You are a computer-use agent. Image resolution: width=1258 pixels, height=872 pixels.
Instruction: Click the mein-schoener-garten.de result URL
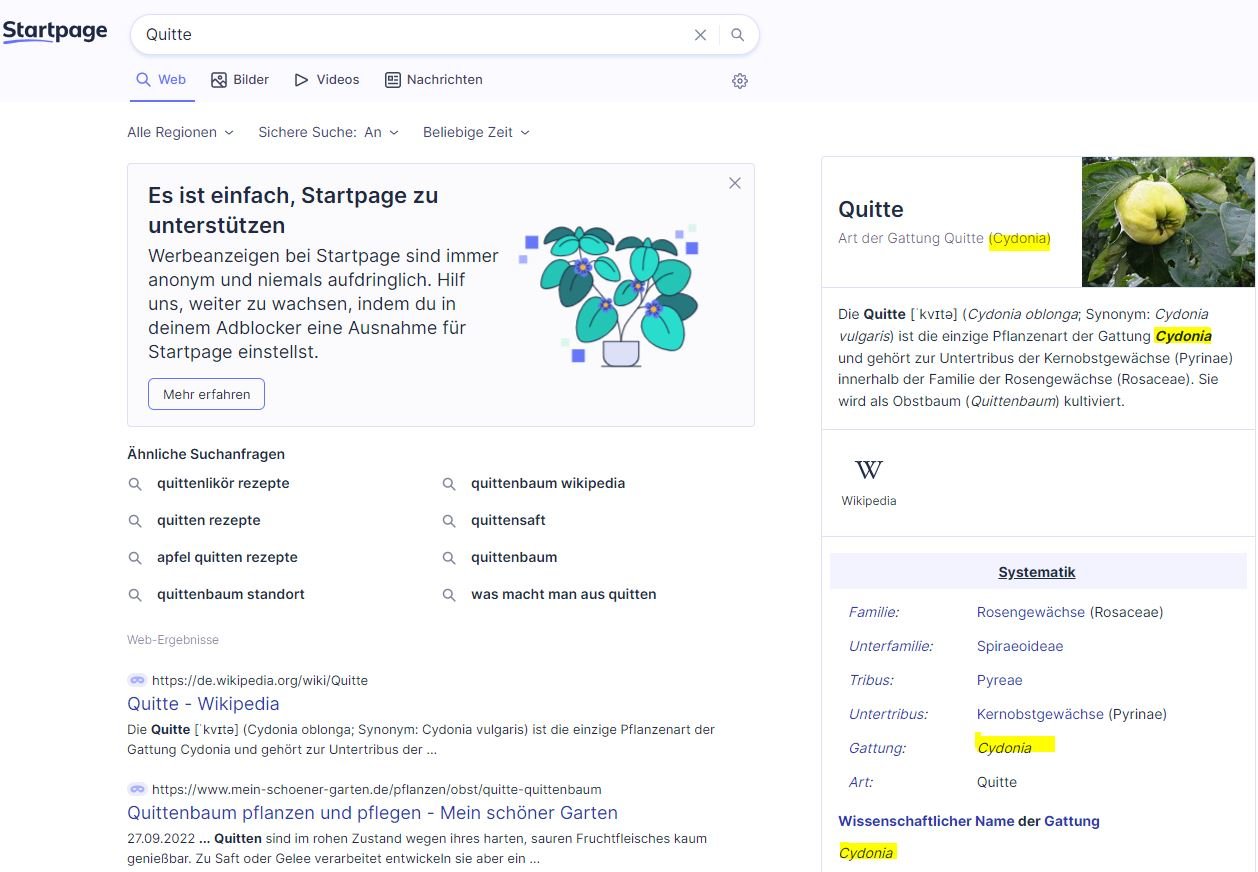tap(377, 789)
